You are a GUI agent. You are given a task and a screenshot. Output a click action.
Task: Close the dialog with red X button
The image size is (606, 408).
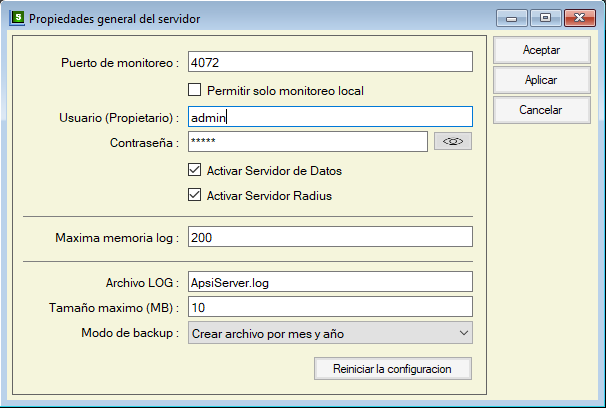coord(578,17)
